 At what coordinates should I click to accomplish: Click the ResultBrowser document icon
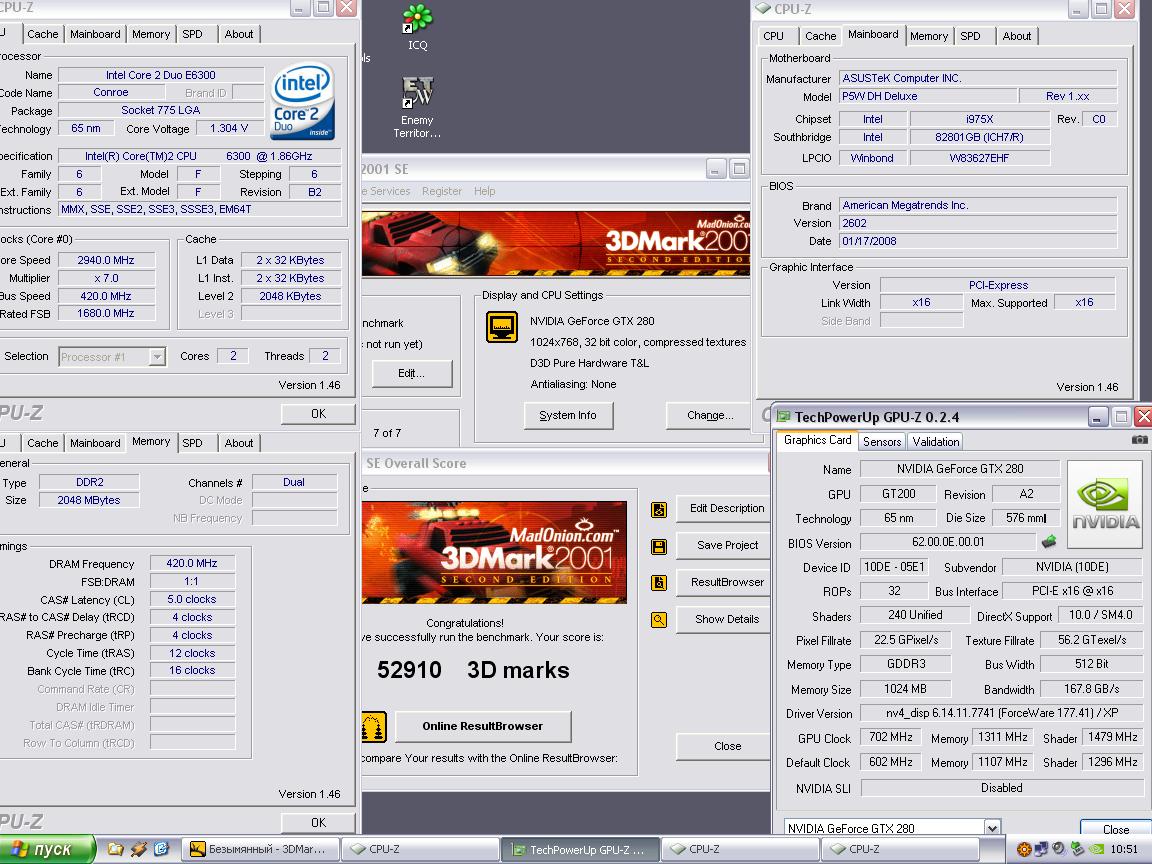tap(659, 583)
